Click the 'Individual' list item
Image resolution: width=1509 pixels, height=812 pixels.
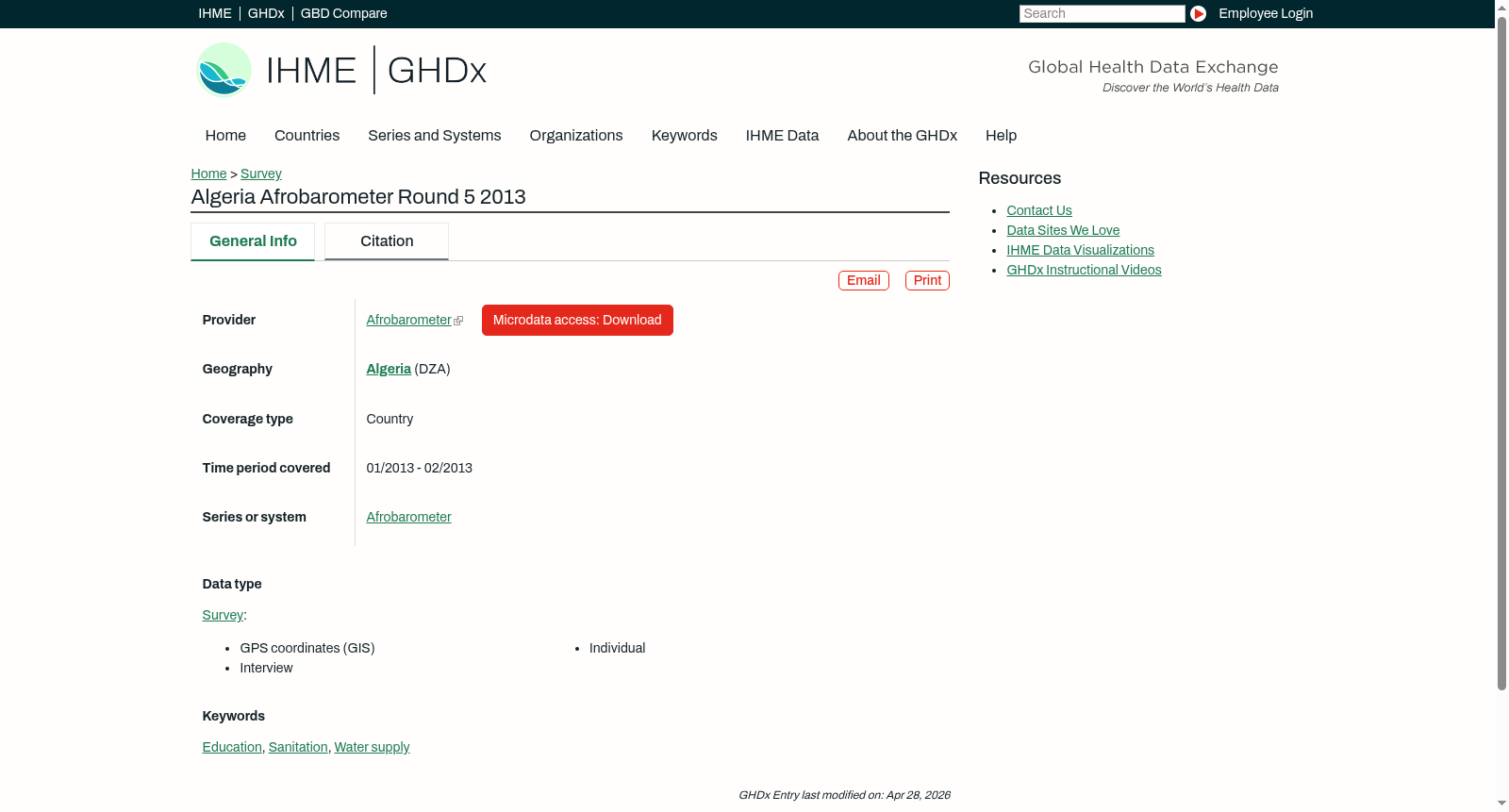coord(618,649)
